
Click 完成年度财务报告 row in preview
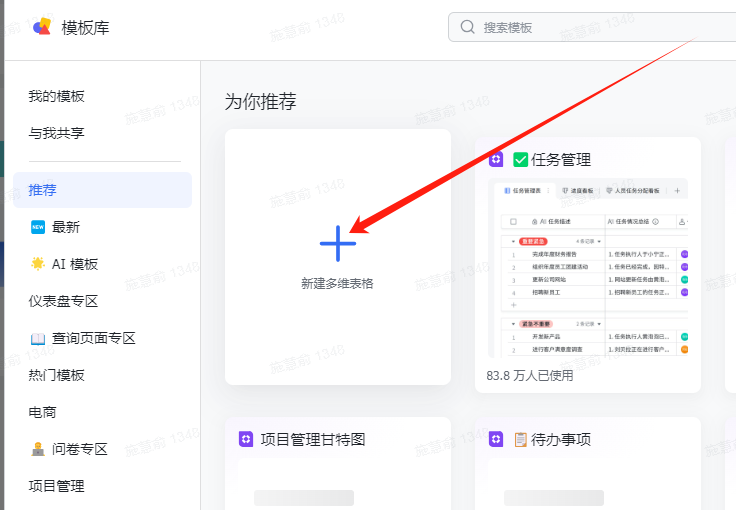(554, 254)
